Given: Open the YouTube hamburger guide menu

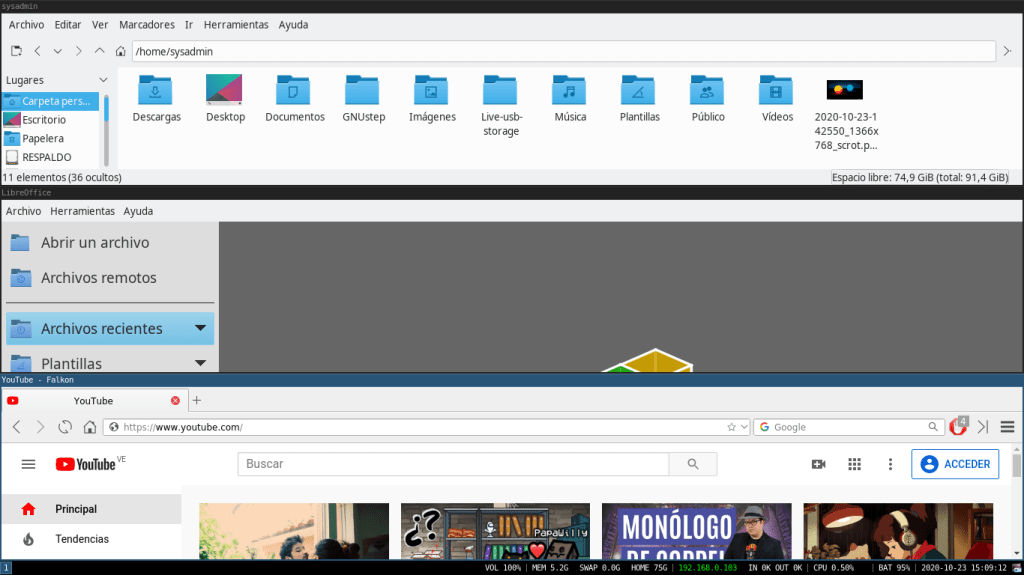Looking at the screenshot, I should (x=28, y=464).
